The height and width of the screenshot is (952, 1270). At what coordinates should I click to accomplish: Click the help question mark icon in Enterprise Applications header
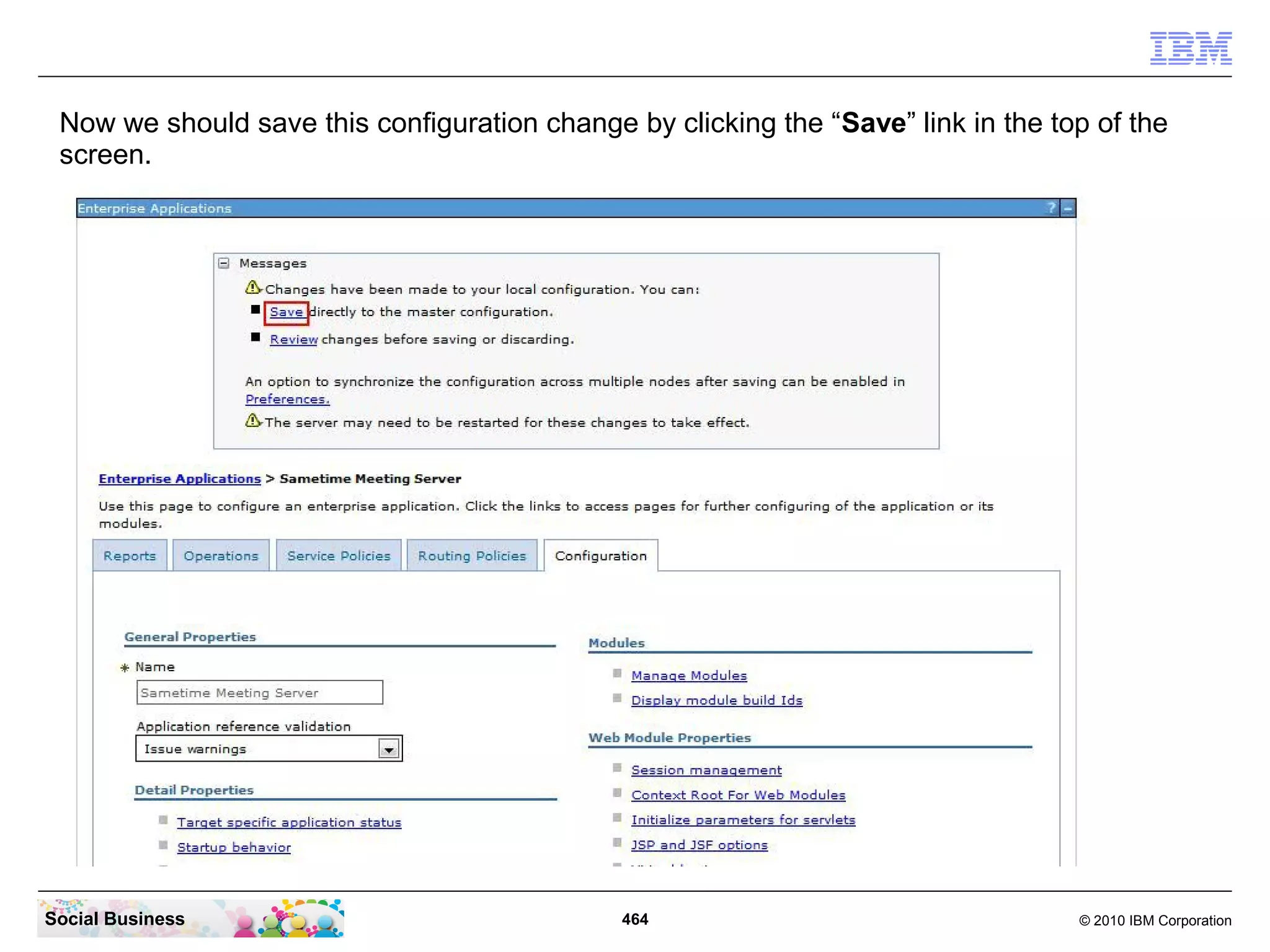pos(1051,208)
